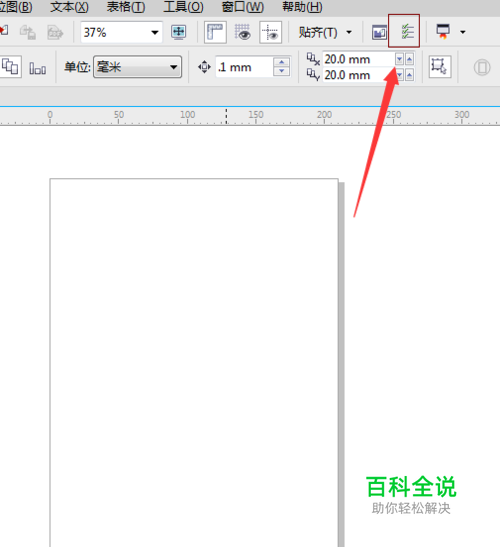Image resolution: width=500 pixels, height=547 pixels.
Task: Increase the vertical duplicate distance with the stepper
Action: [x=410, y=75]
